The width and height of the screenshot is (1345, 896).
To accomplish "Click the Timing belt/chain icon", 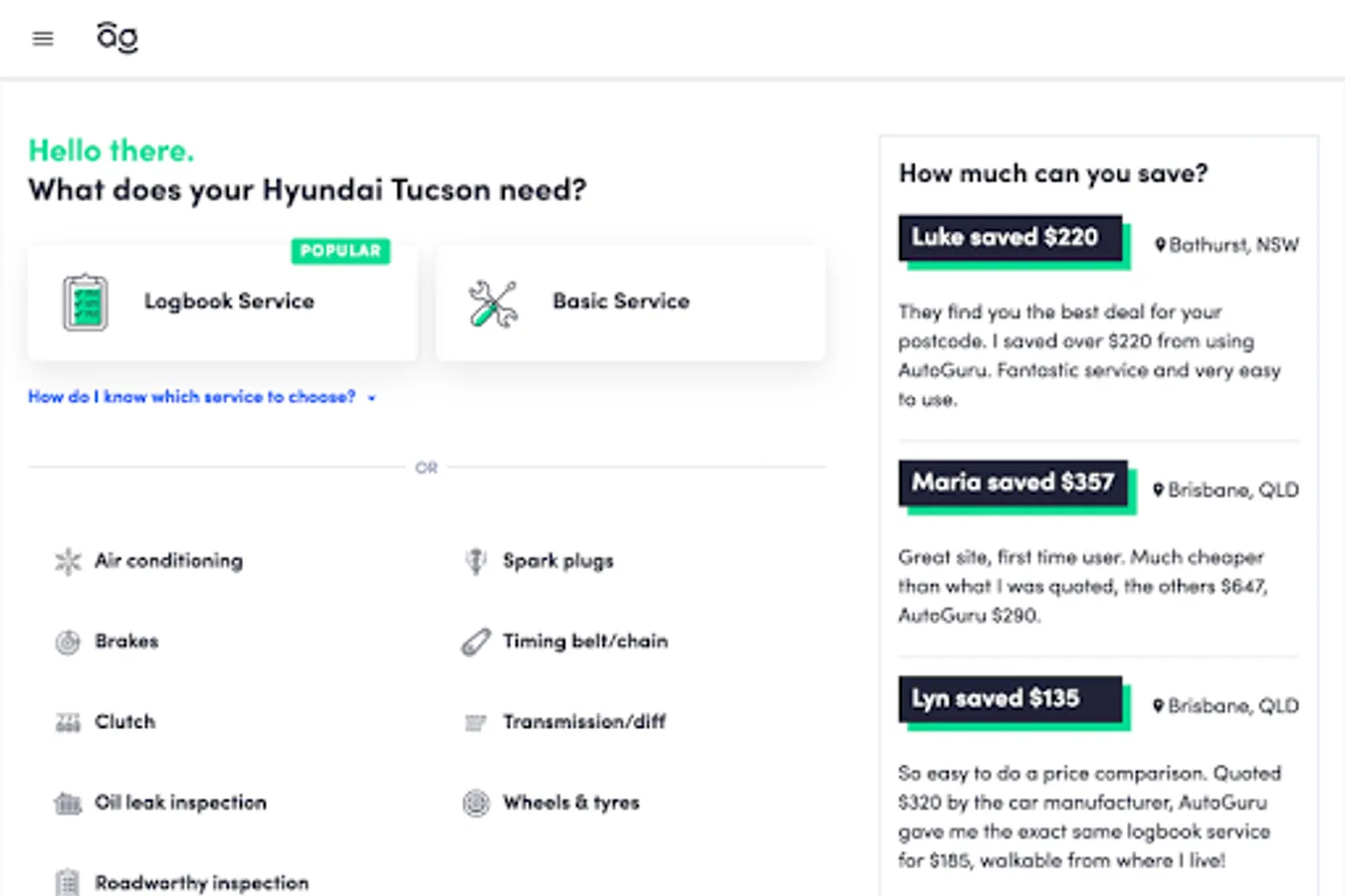I will pos(476,642).
